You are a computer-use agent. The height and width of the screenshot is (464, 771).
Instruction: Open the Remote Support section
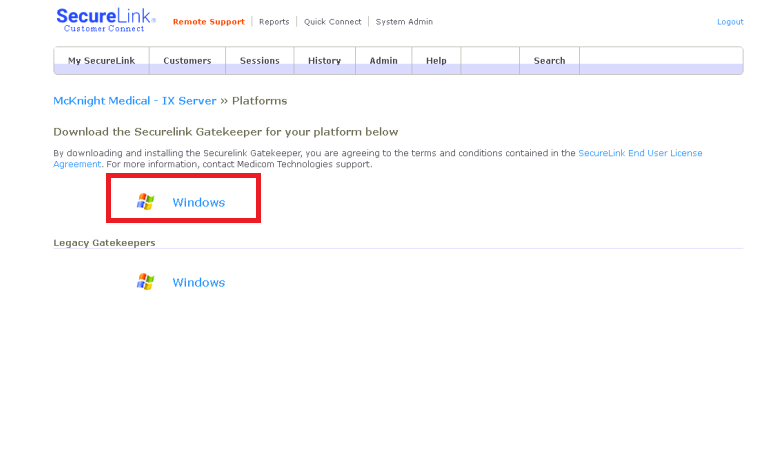(208, 22)
